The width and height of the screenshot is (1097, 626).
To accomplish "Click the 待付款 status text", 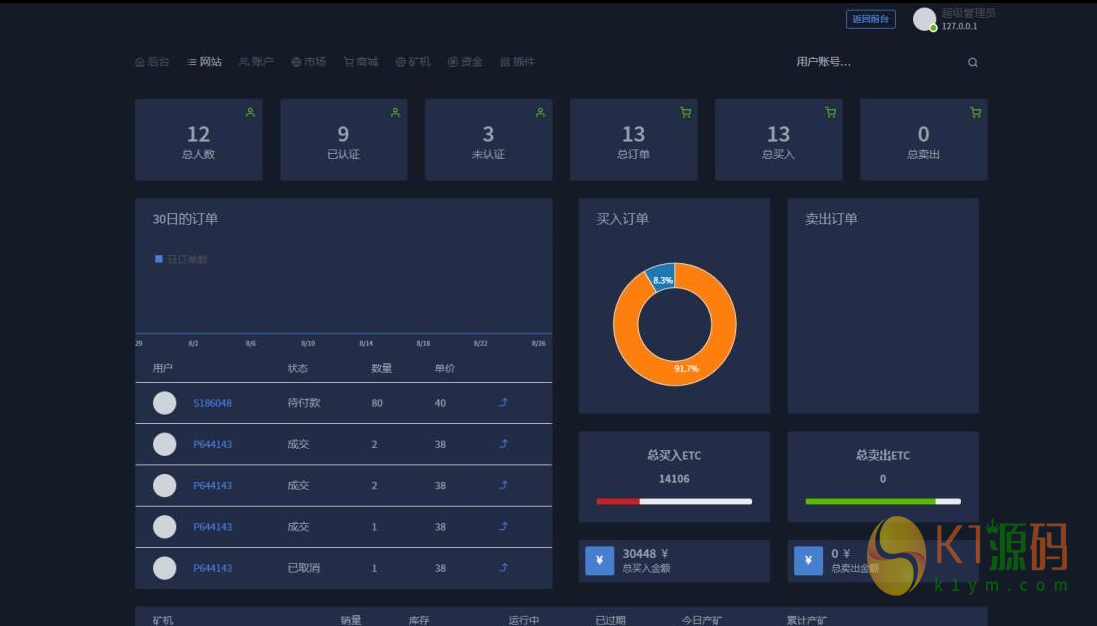I will coord(304,404).
